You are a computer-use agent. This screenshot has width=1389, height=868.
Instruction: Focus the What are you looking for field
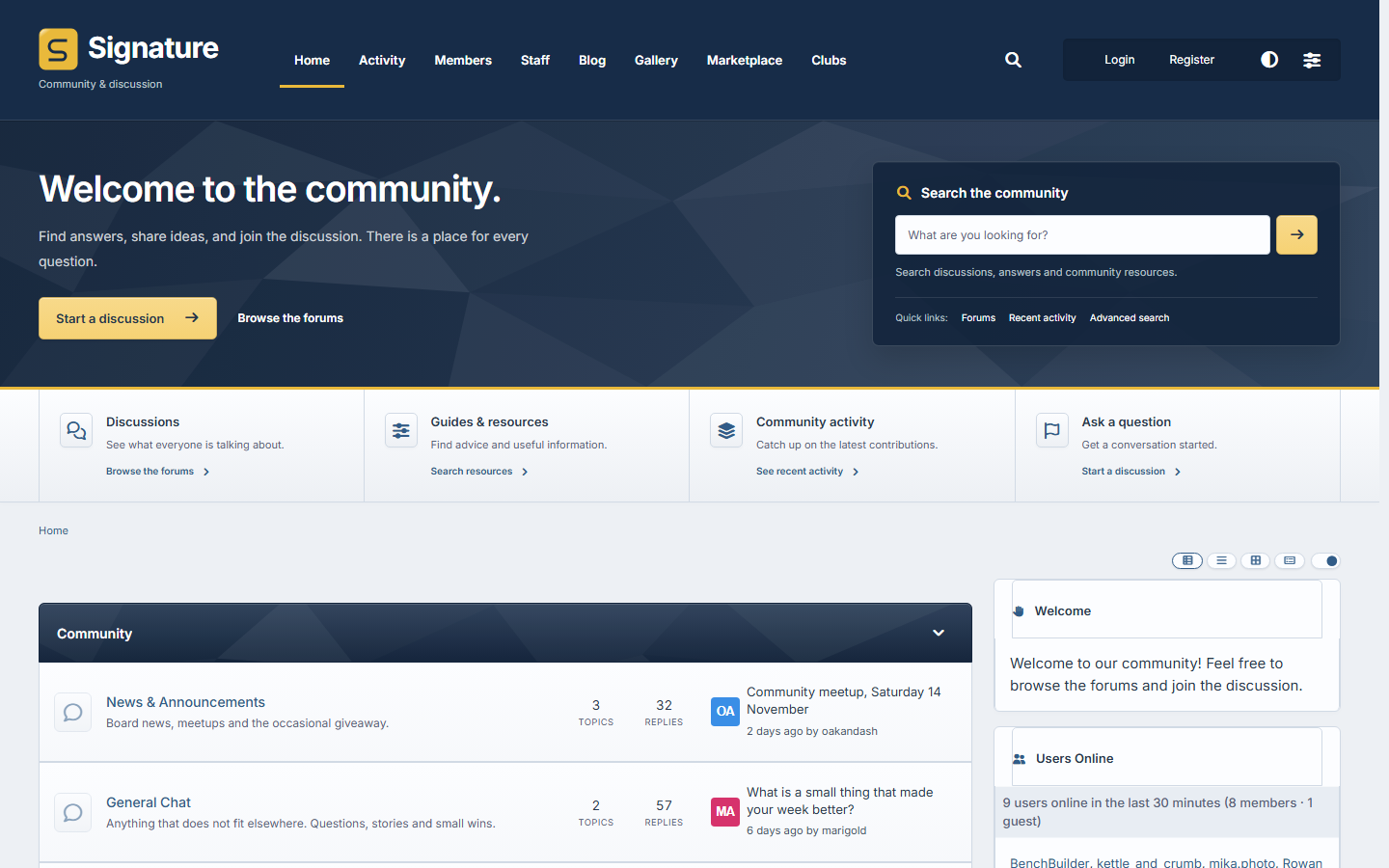coord(1082,234)
